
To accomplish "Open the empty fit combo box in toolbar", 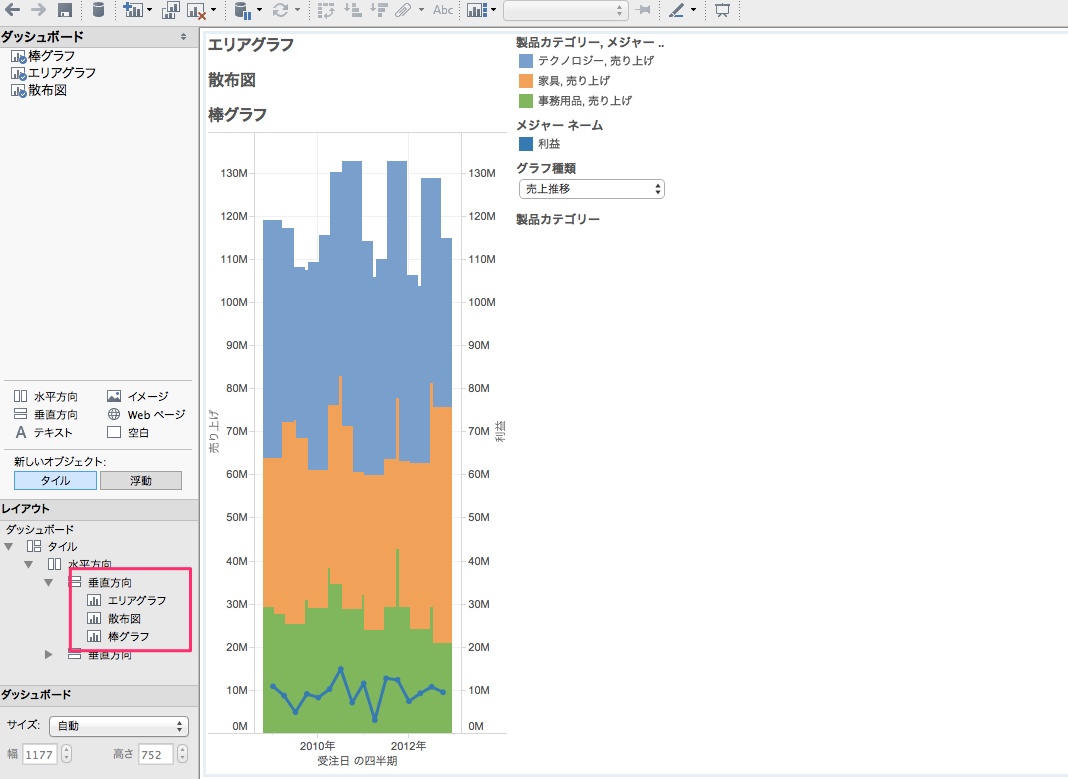I will pyautogui.click(x=565, y=10).
